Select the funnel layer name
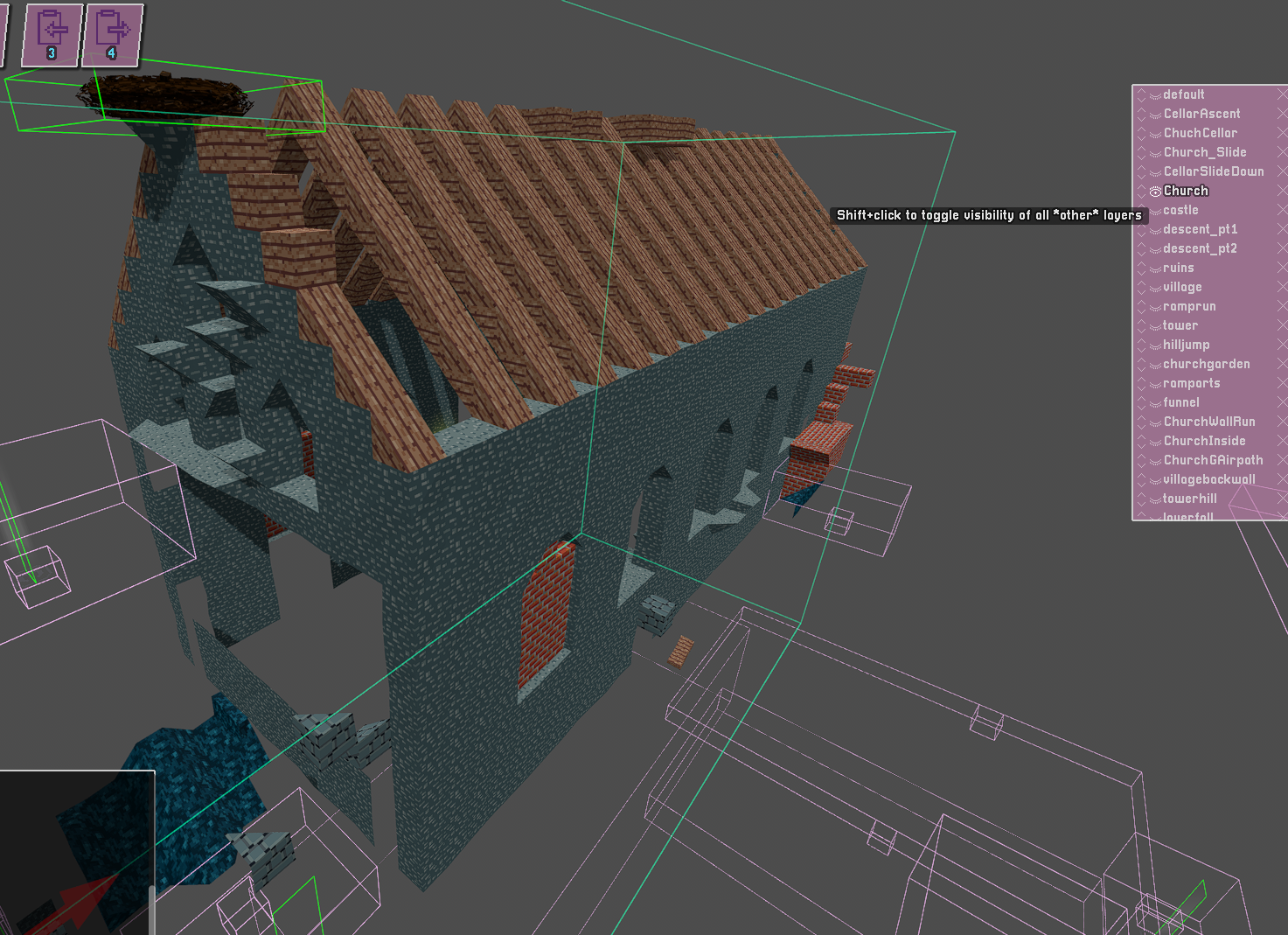Viewport: 1288px width, 935px height. [1180, 402]
